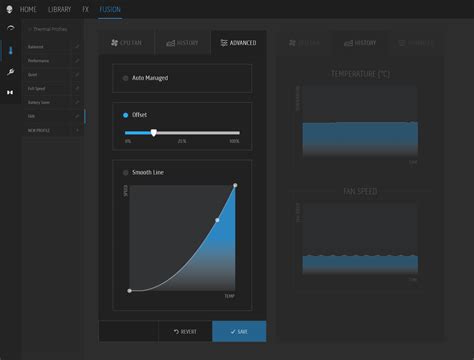The height and width of the screenshot is (360, 474).
Task: Click the Offset slider handle
Action: pyautogui.click(x=153, y=133)
